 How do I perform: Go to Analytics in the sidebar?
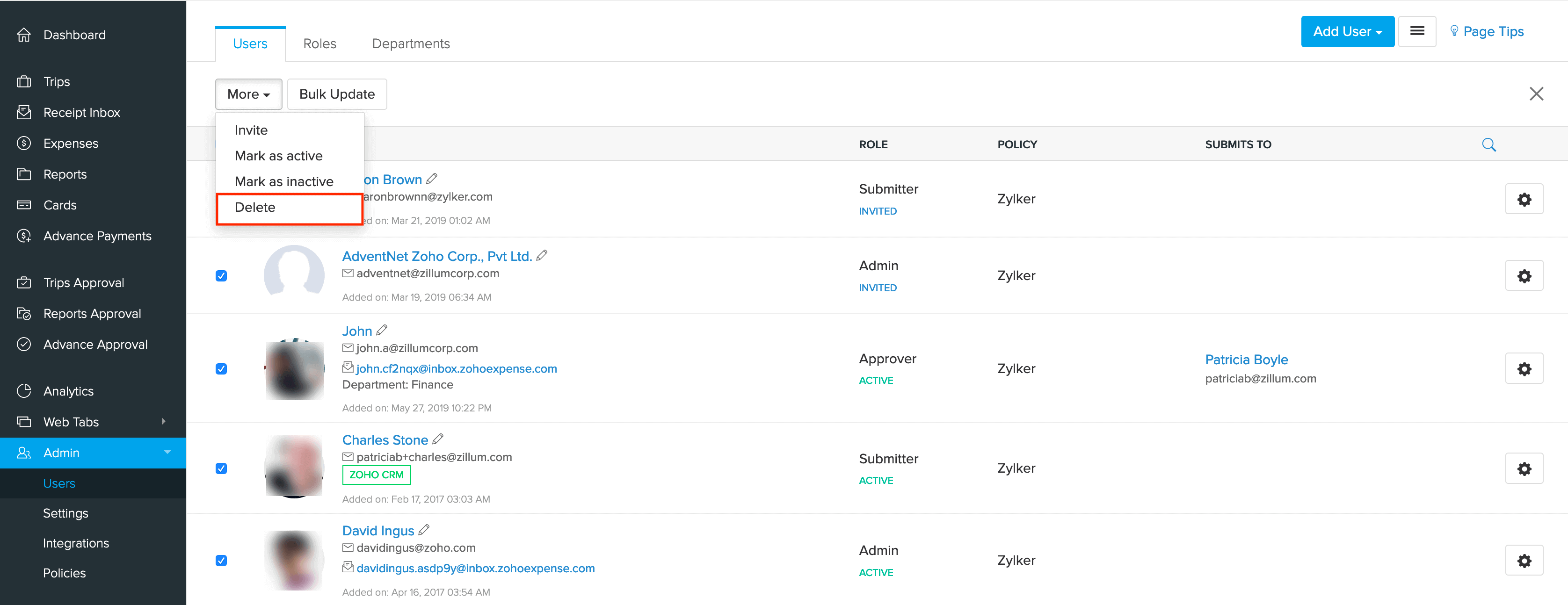(68, 391)
